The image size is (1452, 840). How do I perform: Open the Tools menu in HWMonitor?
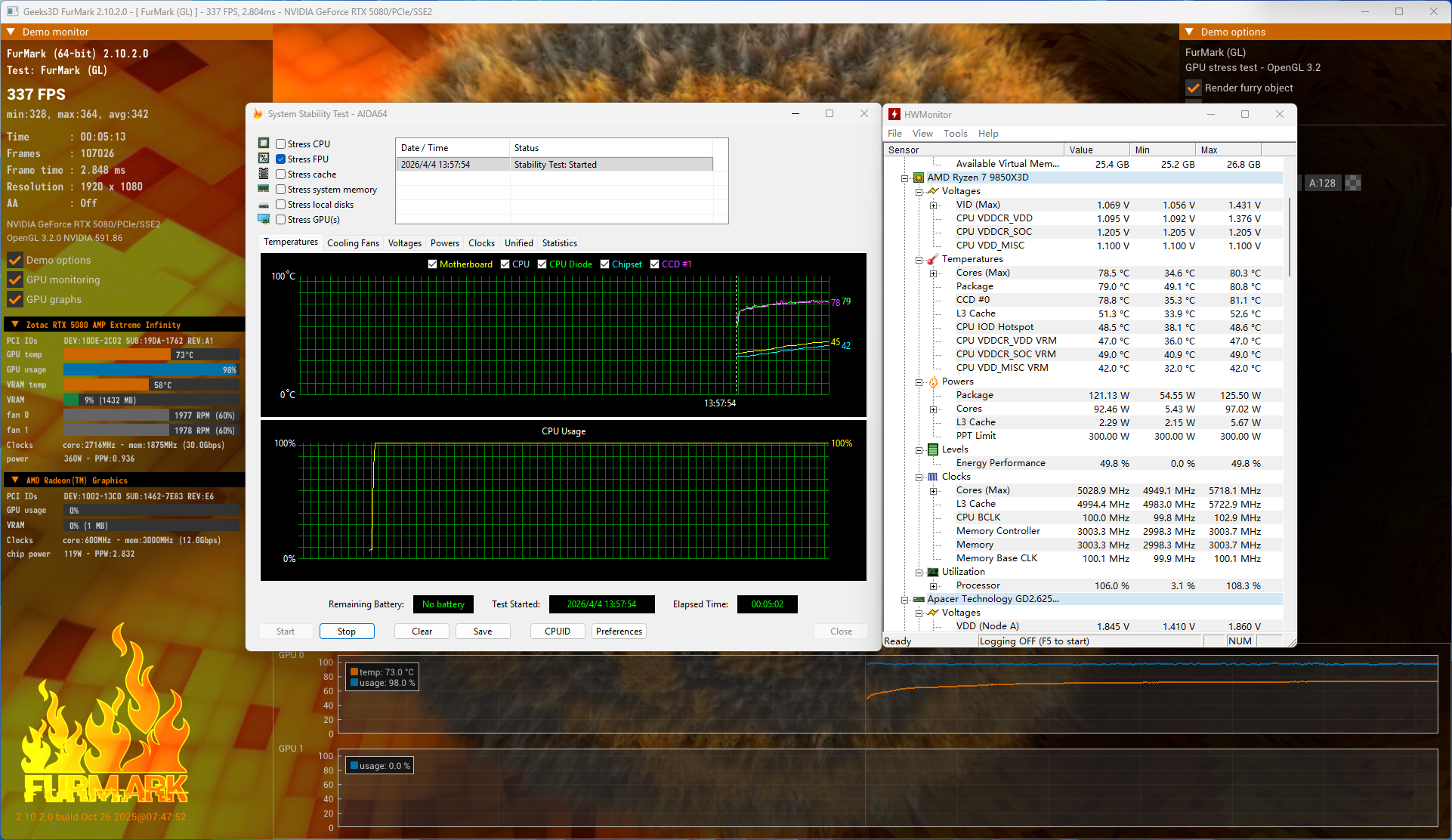click(955, 134)
